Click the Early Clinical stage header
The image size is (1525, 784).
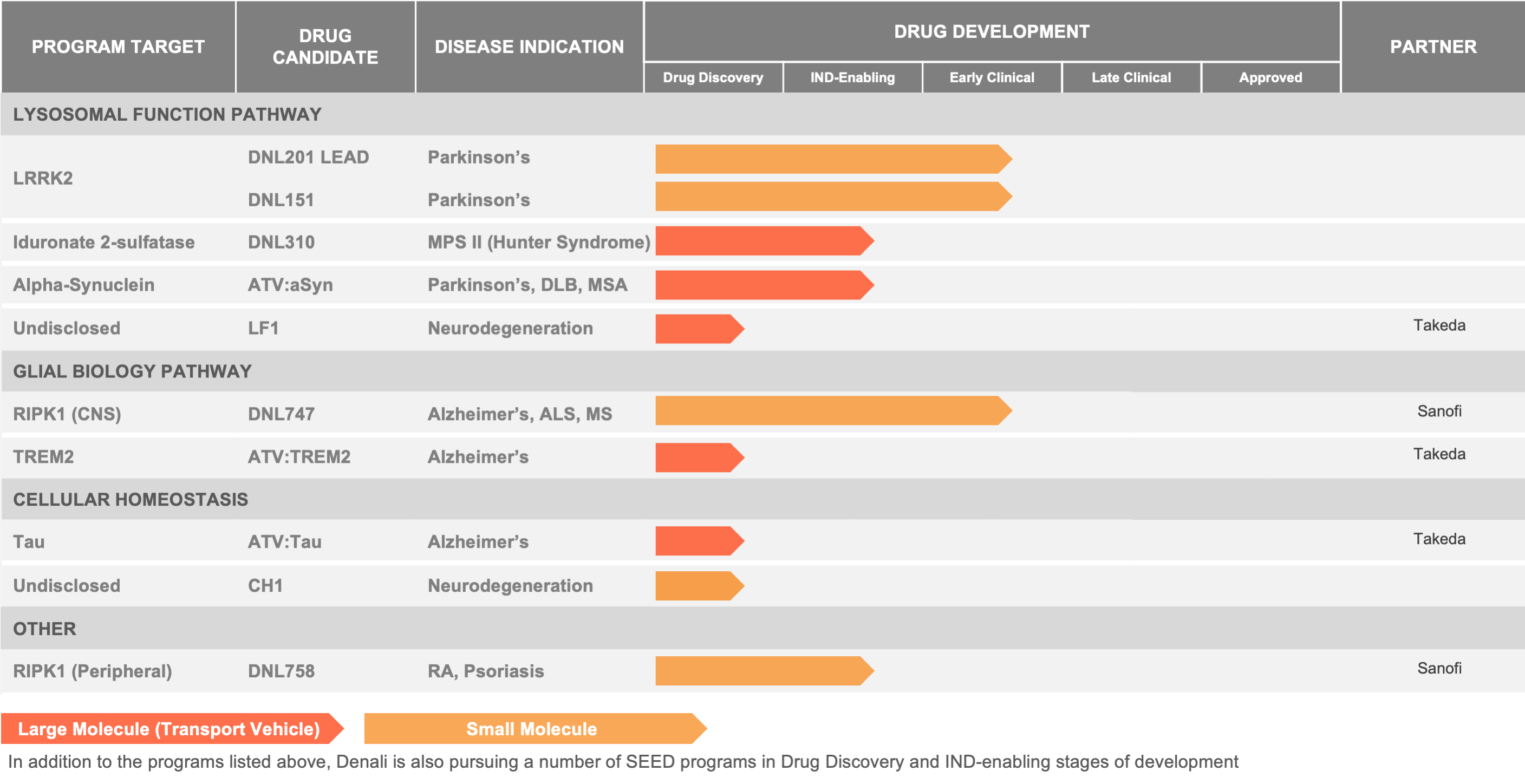(992, 77)
